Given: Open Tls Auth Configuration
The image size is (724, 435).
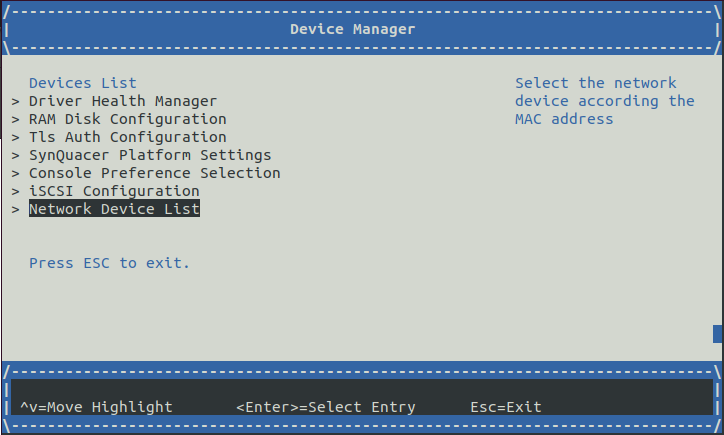Looking at the screenshot, I should [x=127, y=137].
